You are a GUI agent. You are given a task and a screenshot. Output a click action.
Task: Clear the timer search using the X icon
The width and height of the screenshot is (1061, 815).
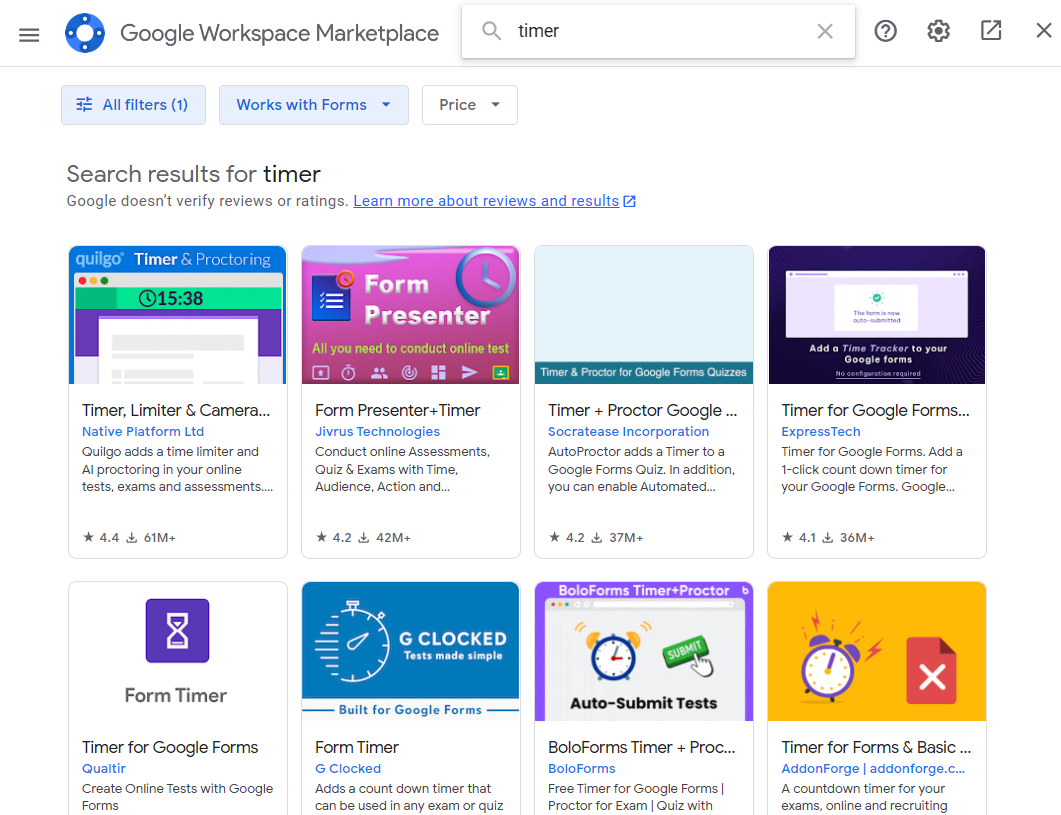tap(824, 31)
